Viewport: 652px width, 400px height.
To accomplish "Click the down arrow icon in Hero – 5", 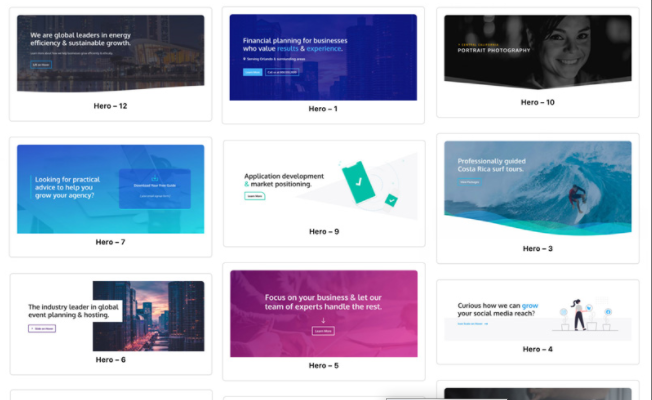I will click(323, 321).
